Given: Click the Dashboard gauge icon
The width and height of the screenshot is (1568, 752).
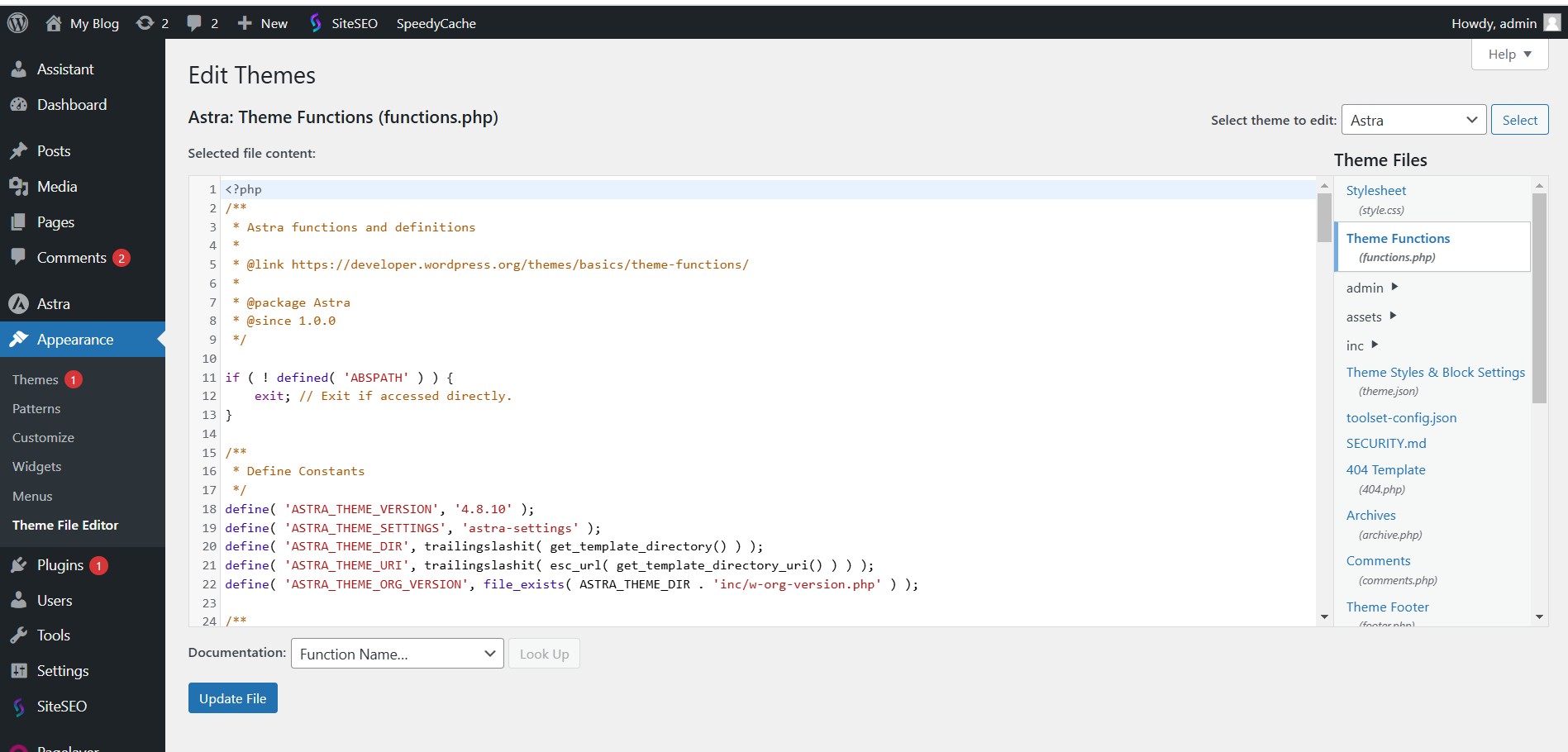Looking at the screenshot, I should 18,105.
